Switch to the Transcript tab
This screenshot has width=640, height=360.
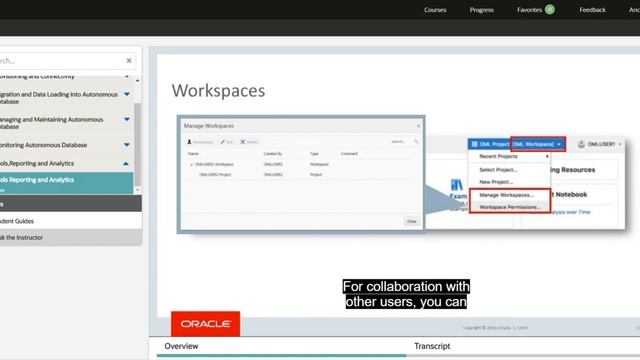click(x=432, y=346)
